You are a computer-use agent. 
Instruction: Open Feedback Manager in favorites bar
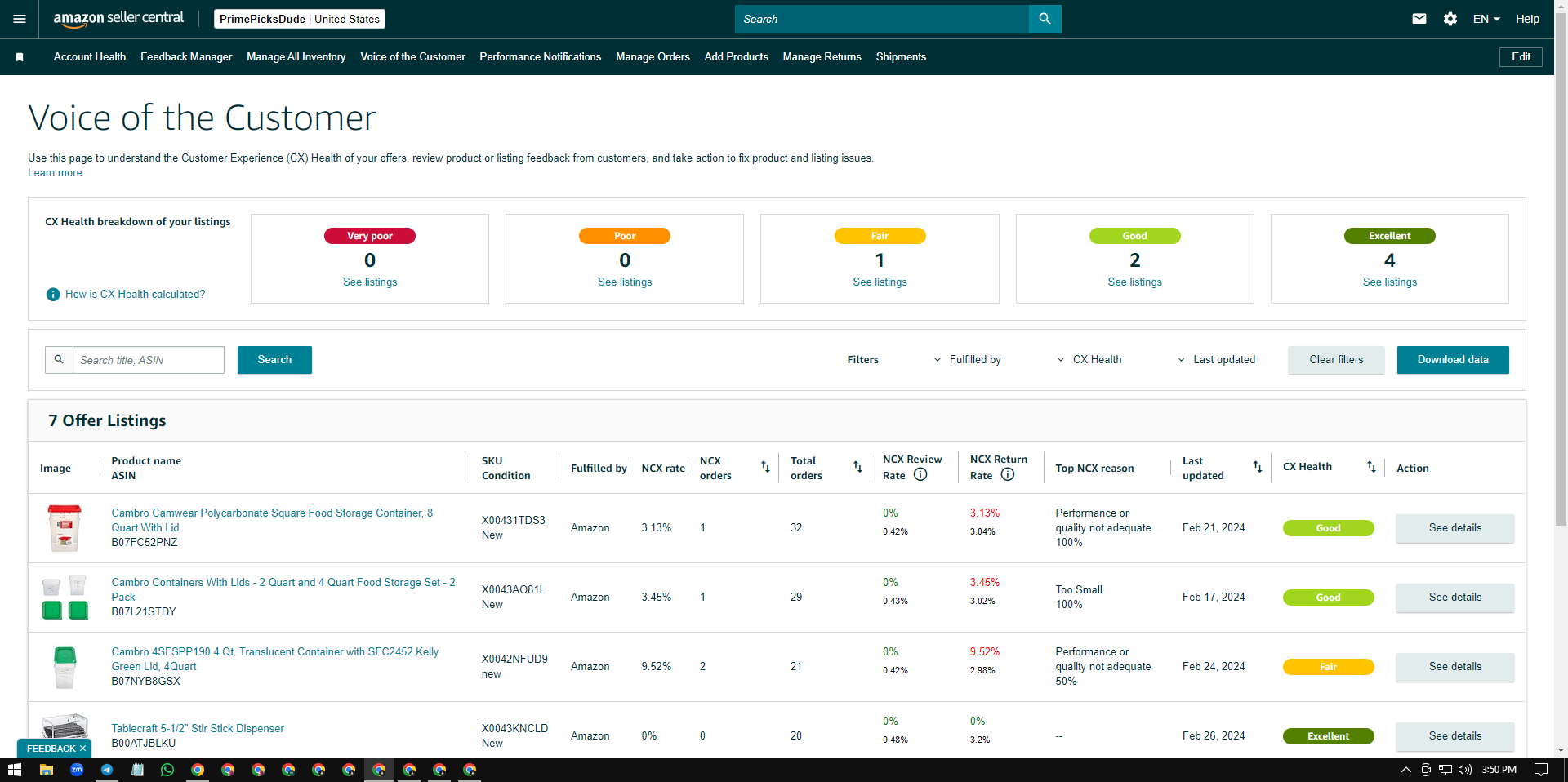point(186,57)
